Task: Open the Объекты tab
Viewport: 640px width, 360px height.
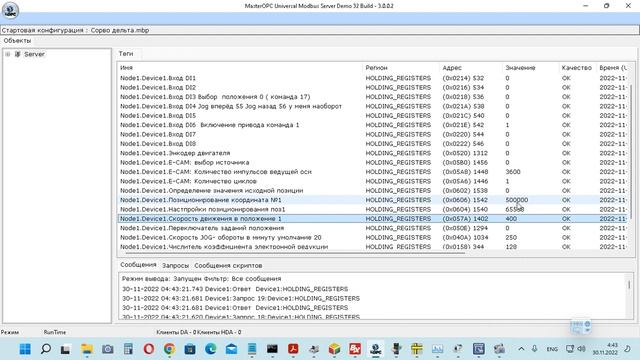Action: (17, 41)
